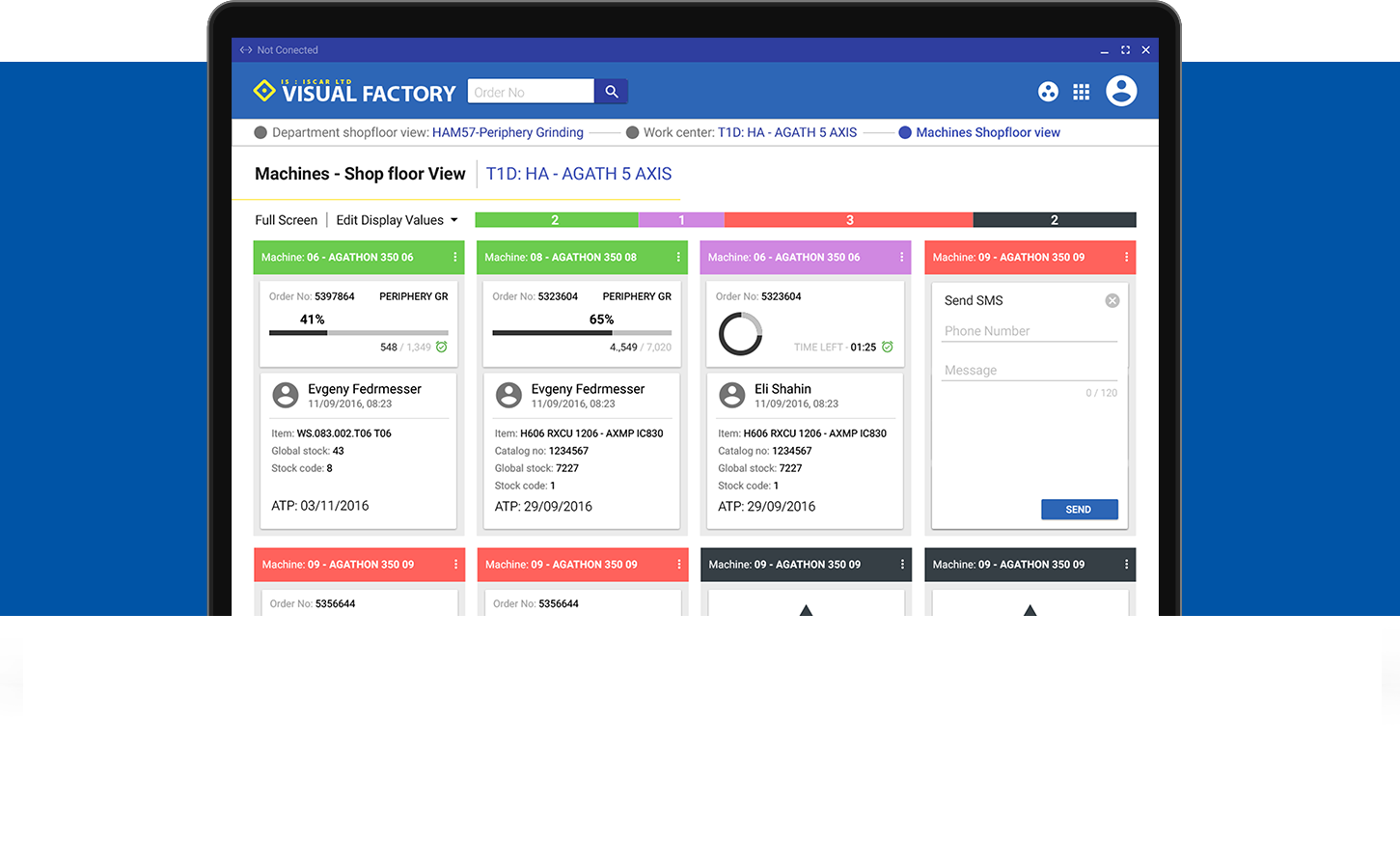Screen dimensions: 1400x864
Task: Click Evgeny Fedrmesser avatar on order 5397864 card
Action: pyautogui.click(x=286, y=395)
